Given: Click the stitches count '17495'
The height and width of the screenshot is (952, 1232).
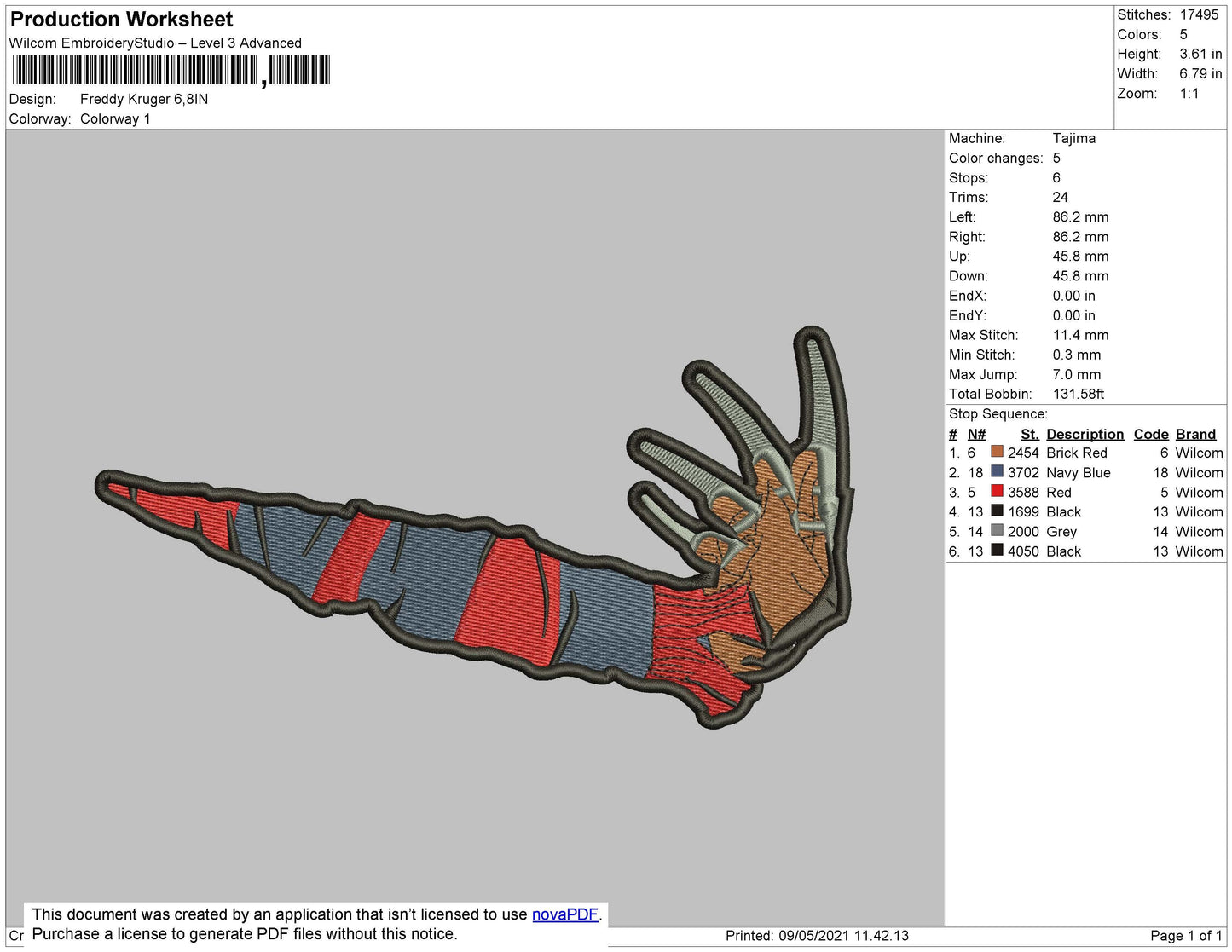Looking at the screenshot, I should pyautogui.click(x=1199, y=14).
